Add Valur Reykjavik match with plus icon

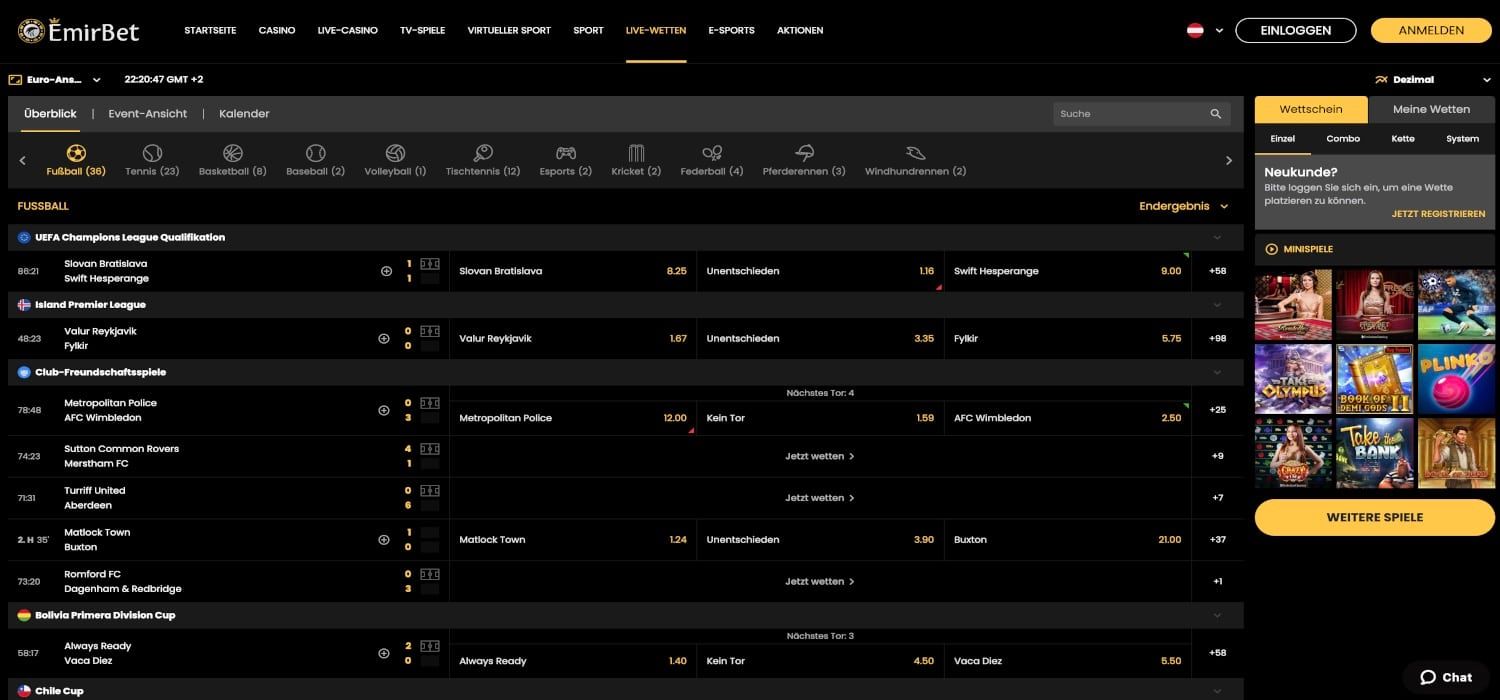[384, 339]
